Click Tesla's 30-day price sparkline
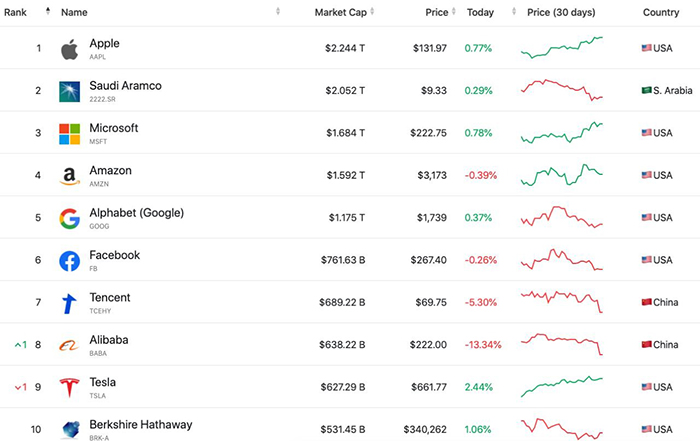700x441 pixels. (562, 385)
